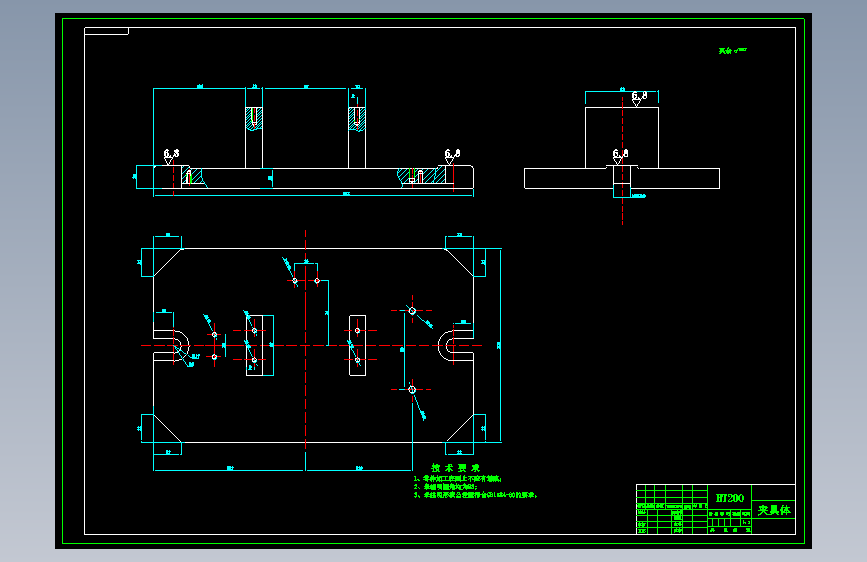This screenshot has height=562, width=867.
Task: Click the 6.3 roughness symbol at front view left end
Action: point(171,157)
